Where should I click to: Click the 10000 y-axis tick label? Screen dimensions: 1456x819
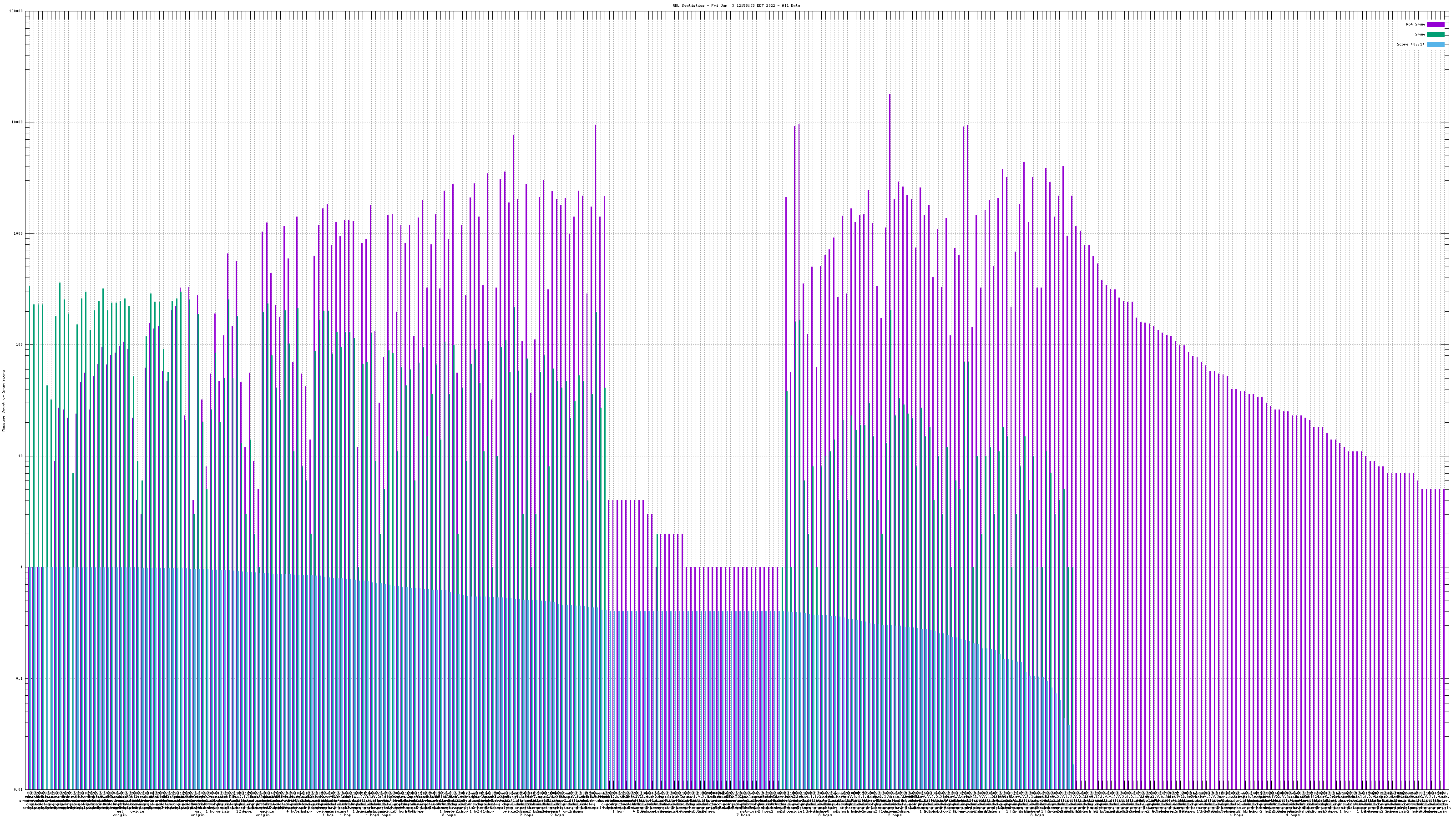(18, 123)
